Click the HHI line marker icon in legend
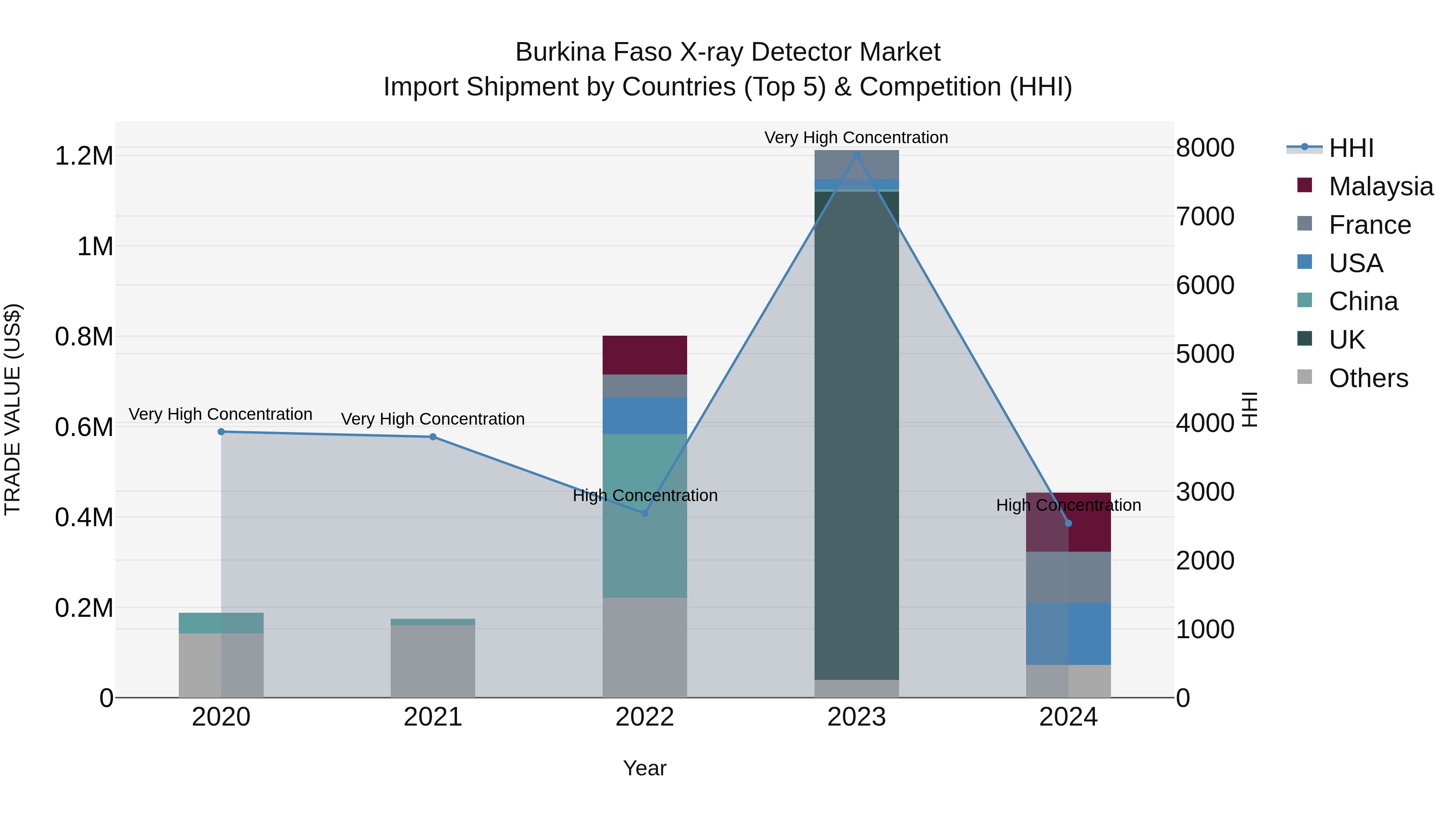The image size is (1456, 819). (x=1304, y=147)
